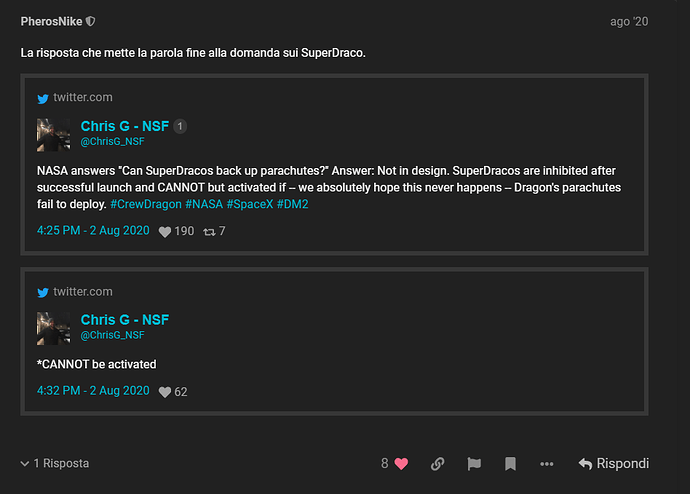Bookmark this post
The image size is (690, 494).
(510, 464)
